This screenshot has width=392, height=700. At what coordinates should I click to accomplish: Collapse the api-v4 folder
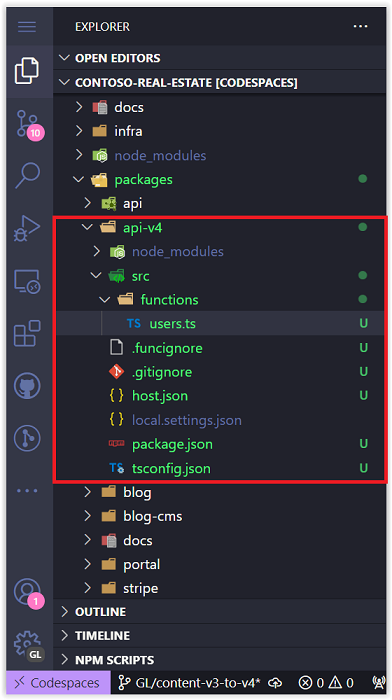(219, 228)
